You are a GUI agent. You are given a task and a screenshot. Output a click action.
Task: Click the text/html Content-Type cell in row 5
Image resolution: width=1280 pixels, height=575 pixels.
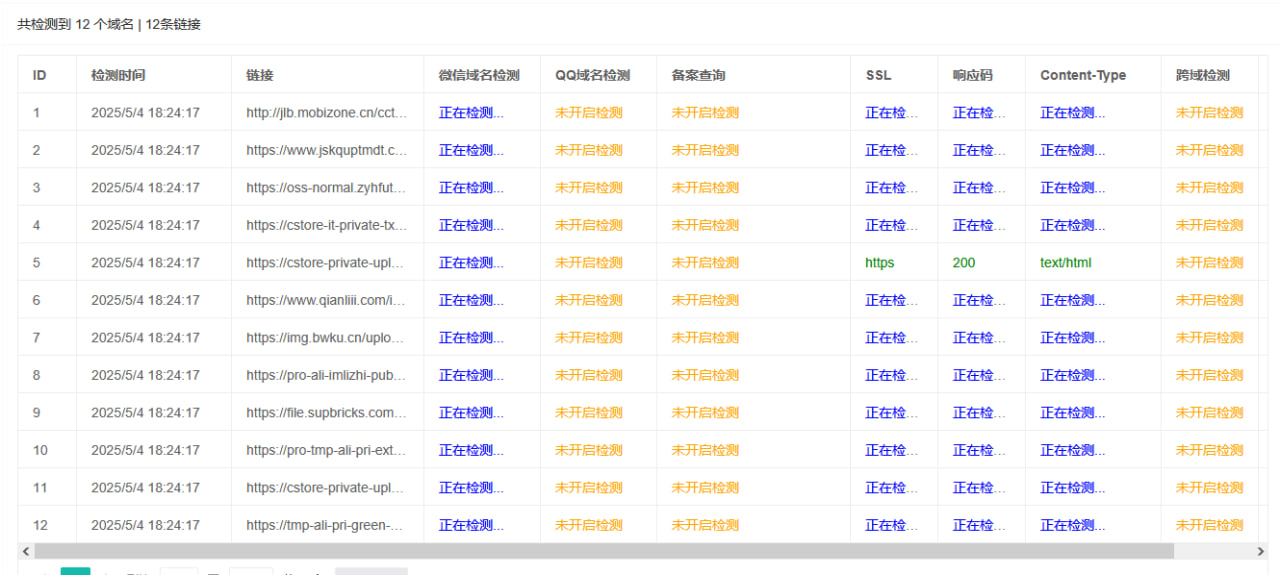tap(1065, 263)
